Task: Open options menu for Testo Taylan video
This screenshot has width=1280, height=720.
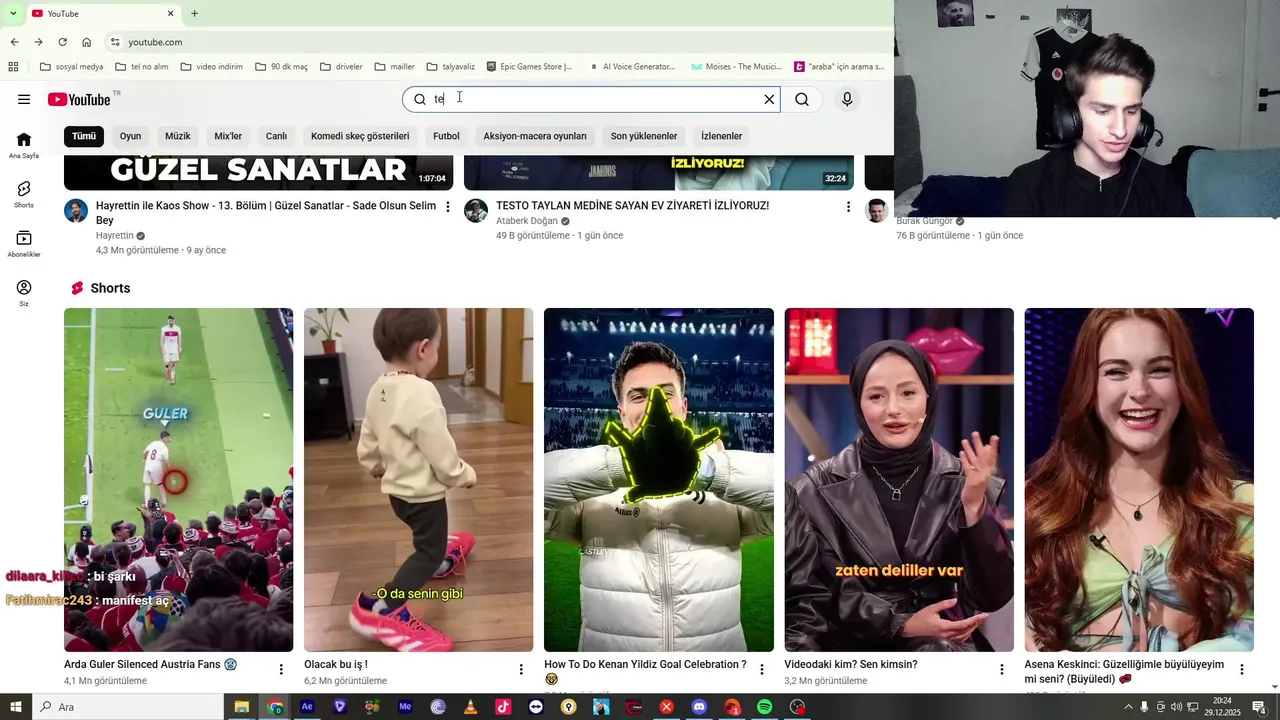Action: point(848,207)
